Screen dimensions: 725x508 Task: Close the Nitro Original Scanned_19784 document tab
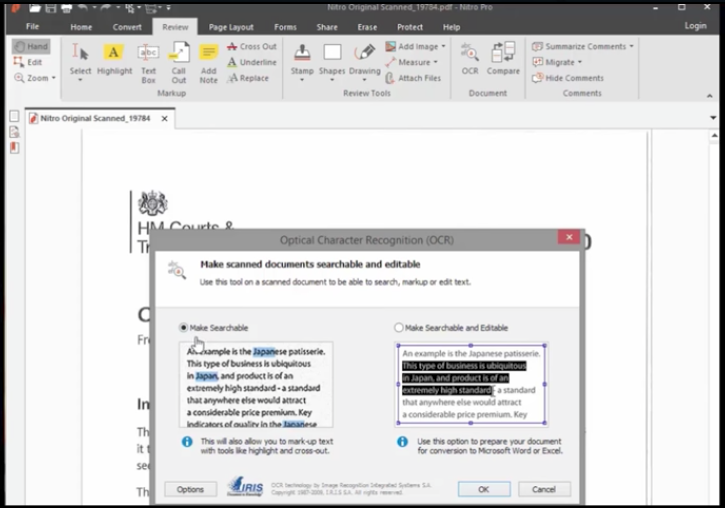coord(165,119)
